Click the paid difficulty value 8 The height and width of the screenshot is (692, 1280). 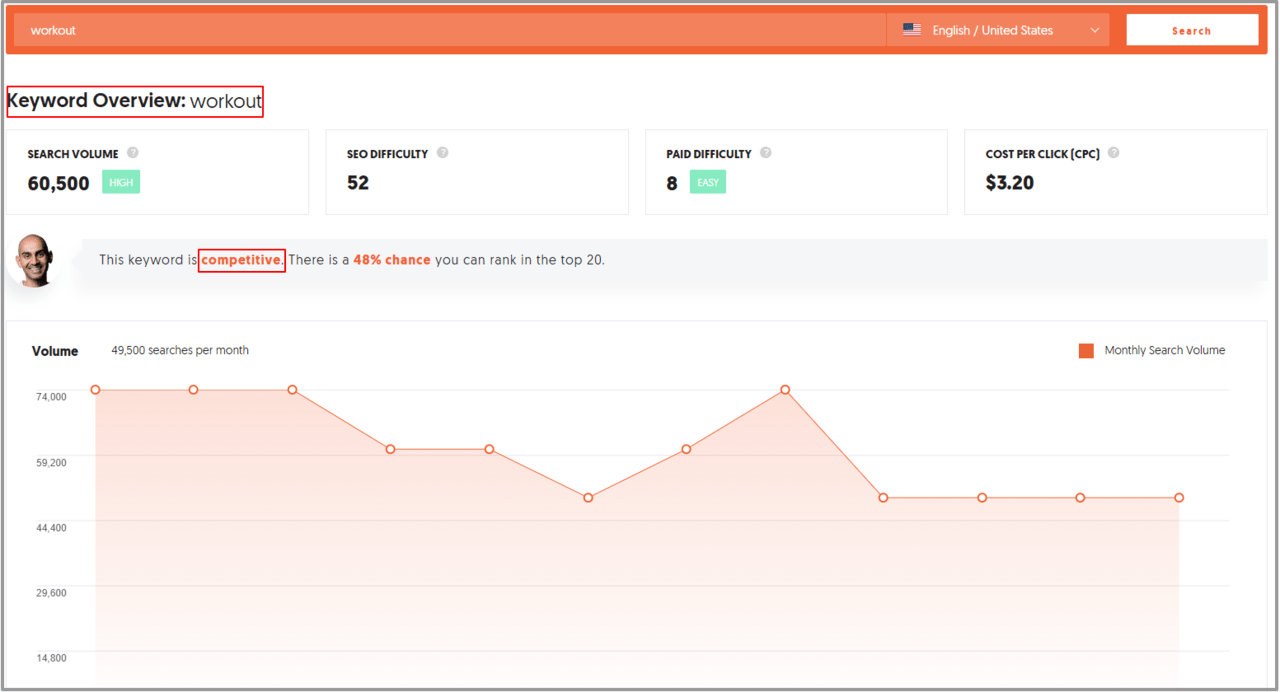[672, 183]
